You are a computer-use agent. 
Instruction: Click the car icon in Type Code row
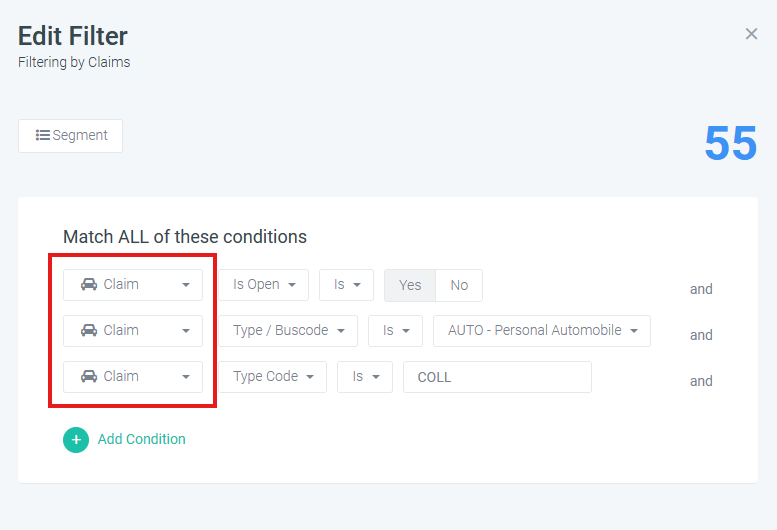[x=89, y=376]
